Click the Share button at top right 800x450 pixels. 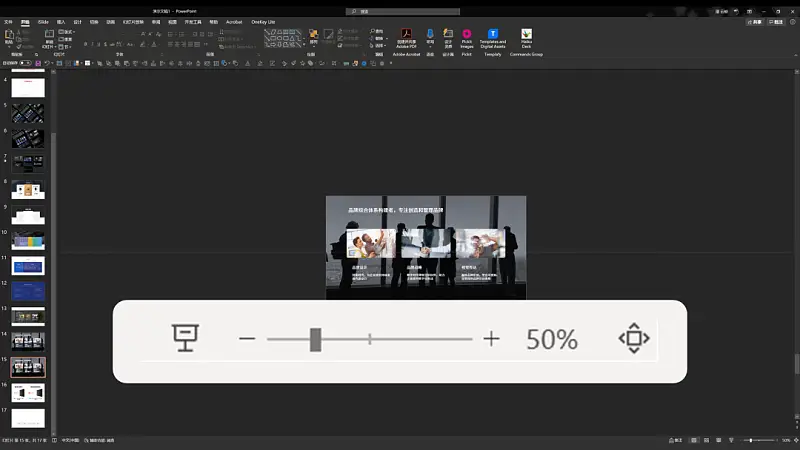click(755, 22)
